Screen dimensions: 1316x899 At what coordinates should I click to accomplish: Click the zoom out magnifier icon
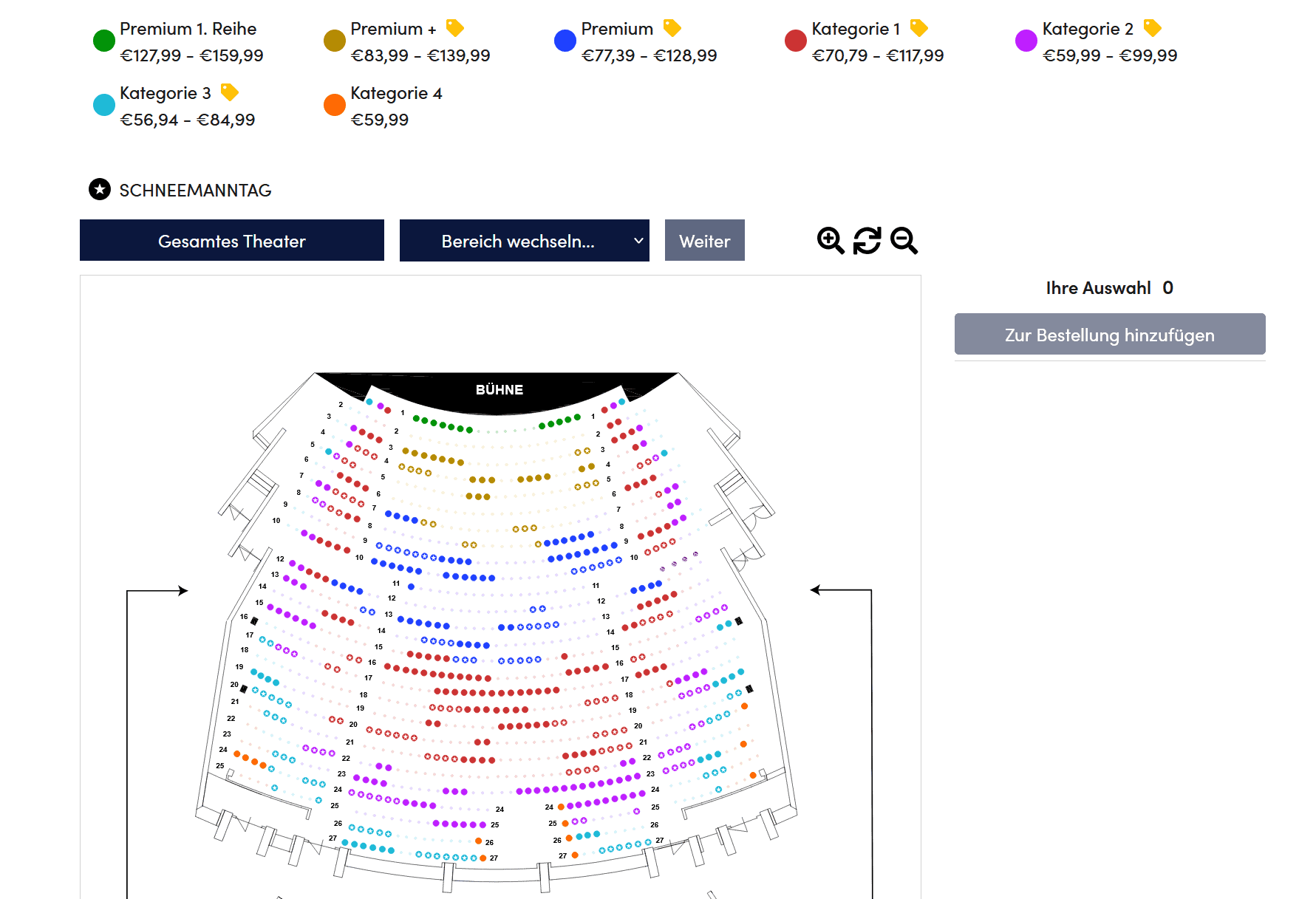[904, 241]
